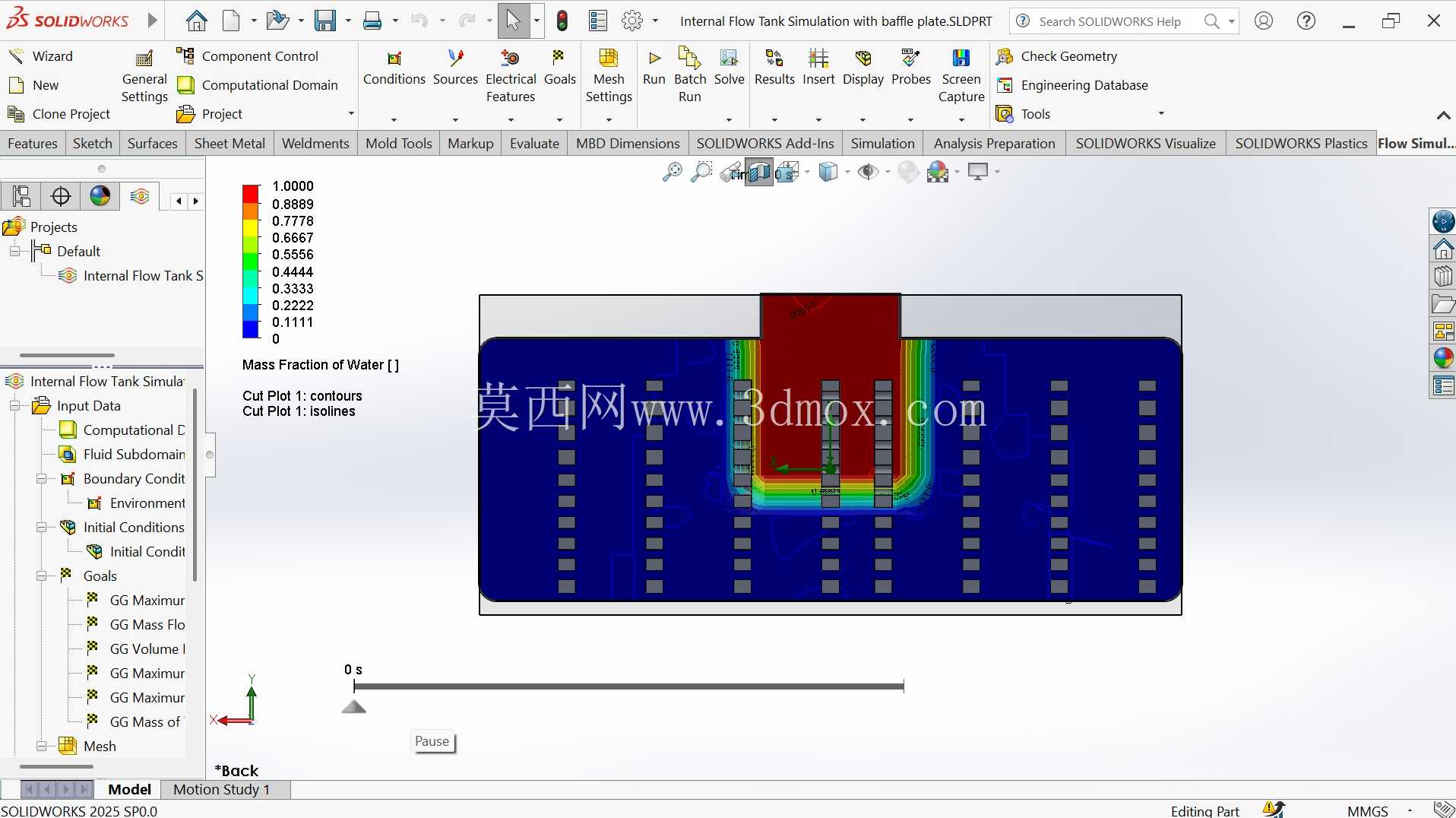
Task: Click the Zoom to Fit icon
Action: (672, 173)
